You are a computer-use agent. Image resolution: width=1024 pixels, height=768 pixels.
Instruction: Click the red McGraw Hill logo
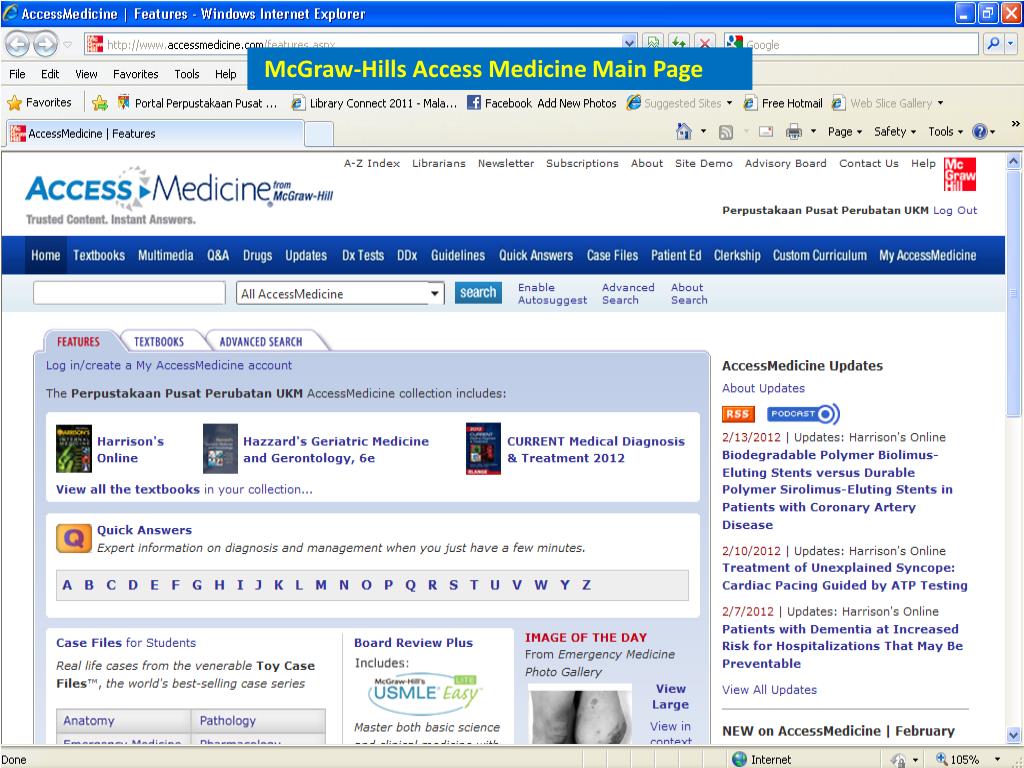[x=960, y=174]
